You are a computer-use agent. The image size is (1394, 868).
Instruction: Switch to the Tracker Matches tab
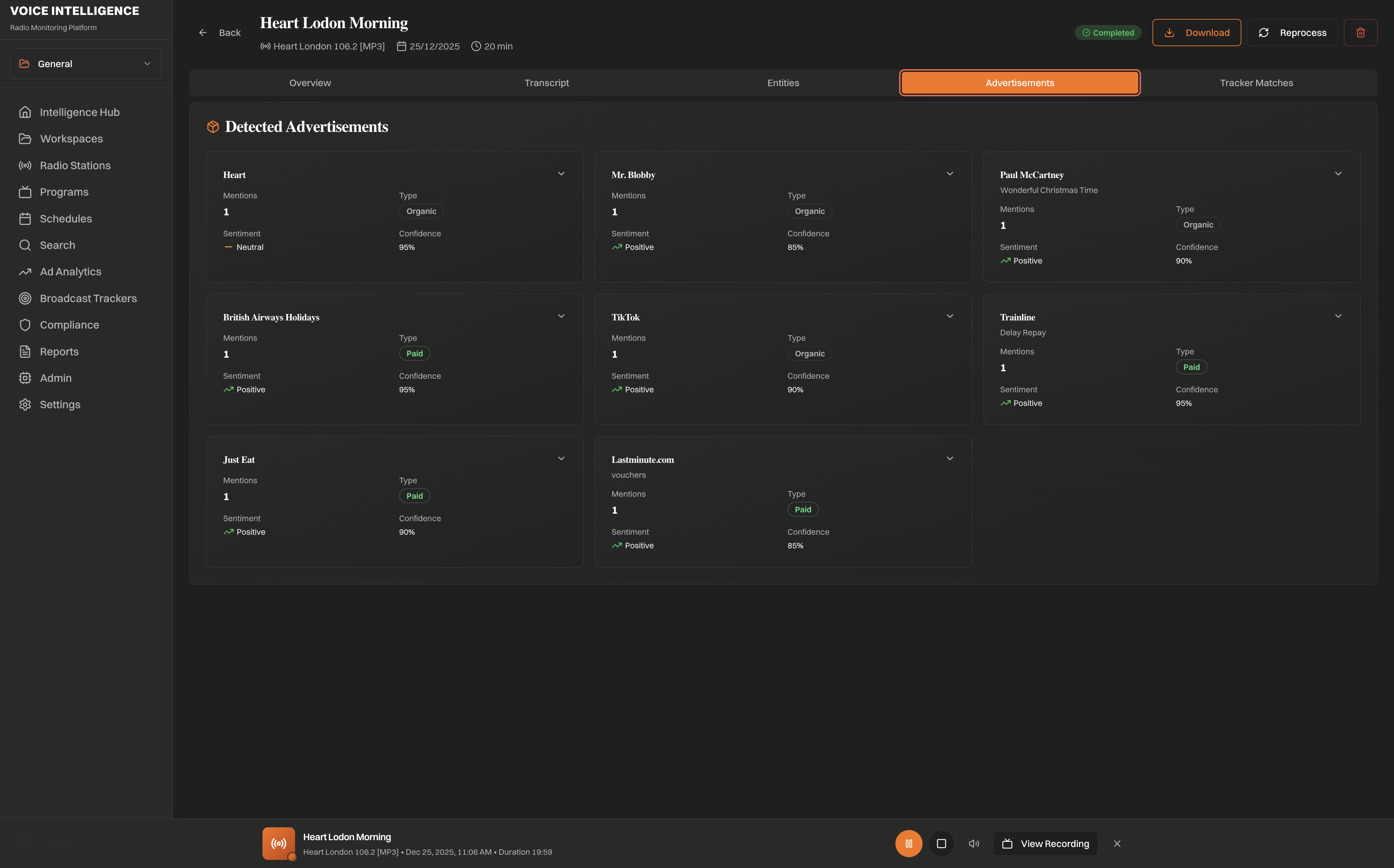1256,83
